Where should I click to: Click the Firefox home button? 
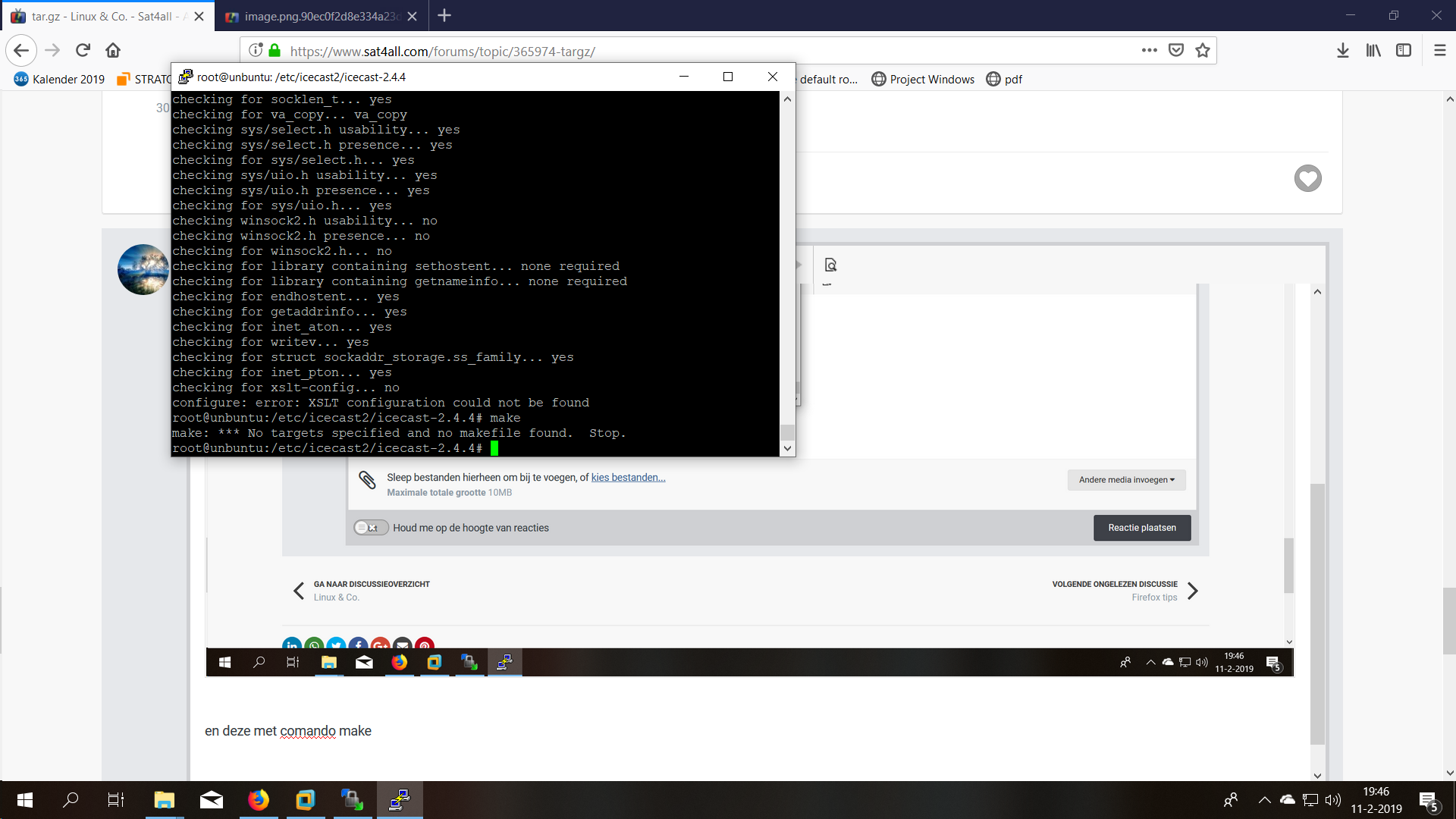[113, 51]
